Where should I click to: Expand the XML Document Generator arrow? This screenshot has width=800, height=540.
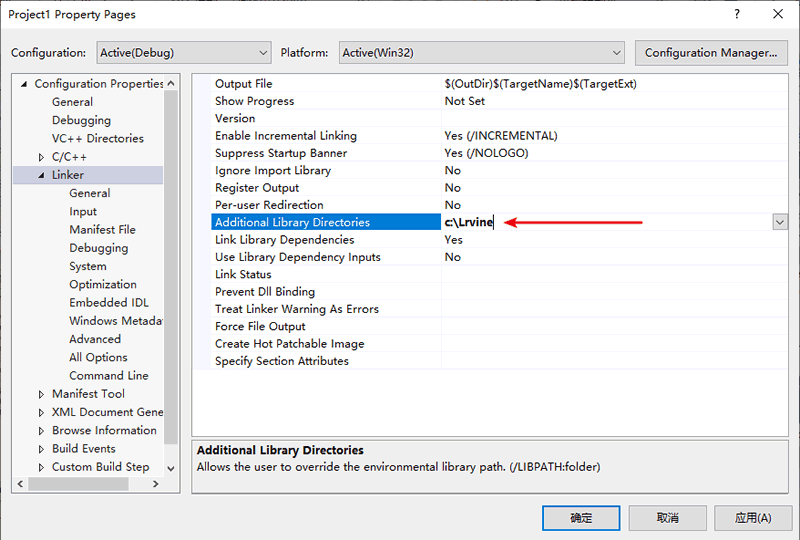[x=41, y=412]
